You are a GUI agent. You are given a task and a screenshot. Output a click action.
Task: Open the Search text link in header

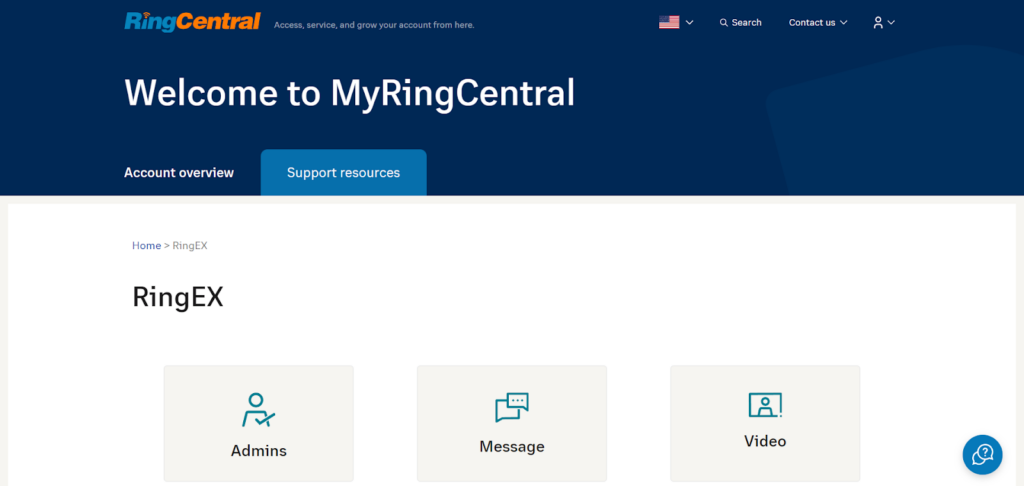[747, 23]
